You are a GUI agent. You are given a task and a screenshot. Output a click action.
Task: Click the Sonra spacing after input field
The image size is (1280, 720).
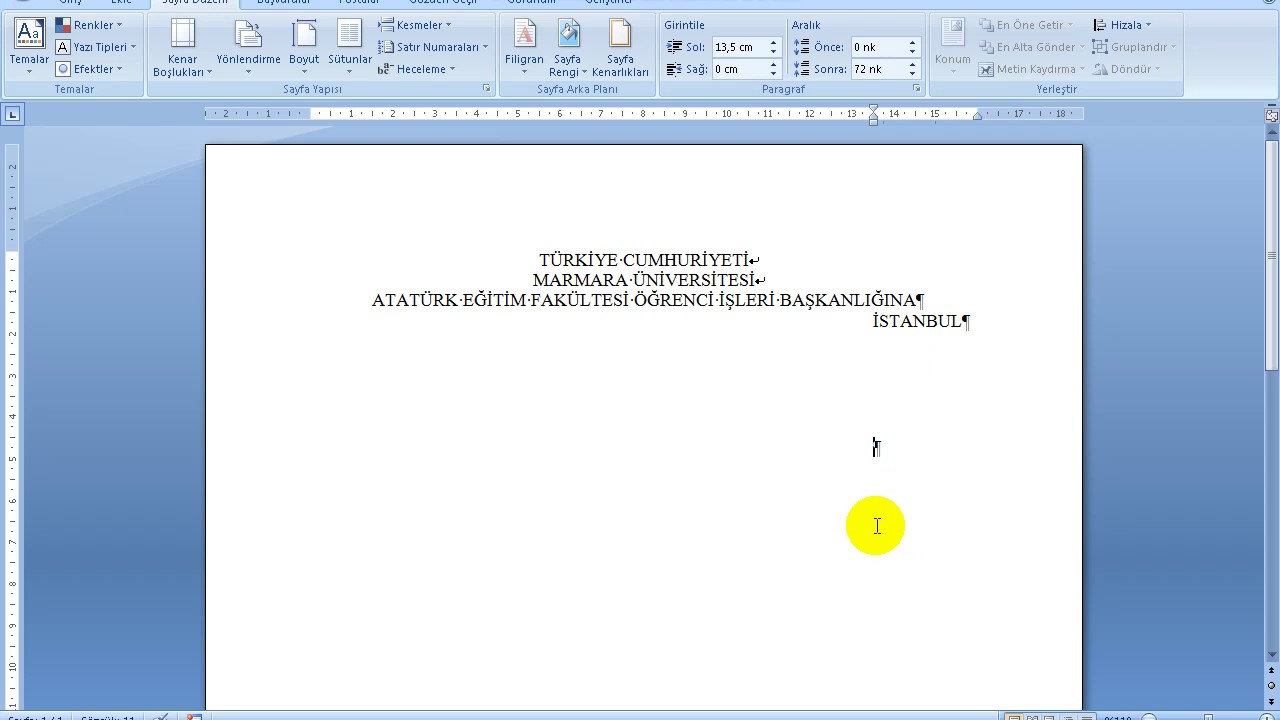tap(878, 69)
